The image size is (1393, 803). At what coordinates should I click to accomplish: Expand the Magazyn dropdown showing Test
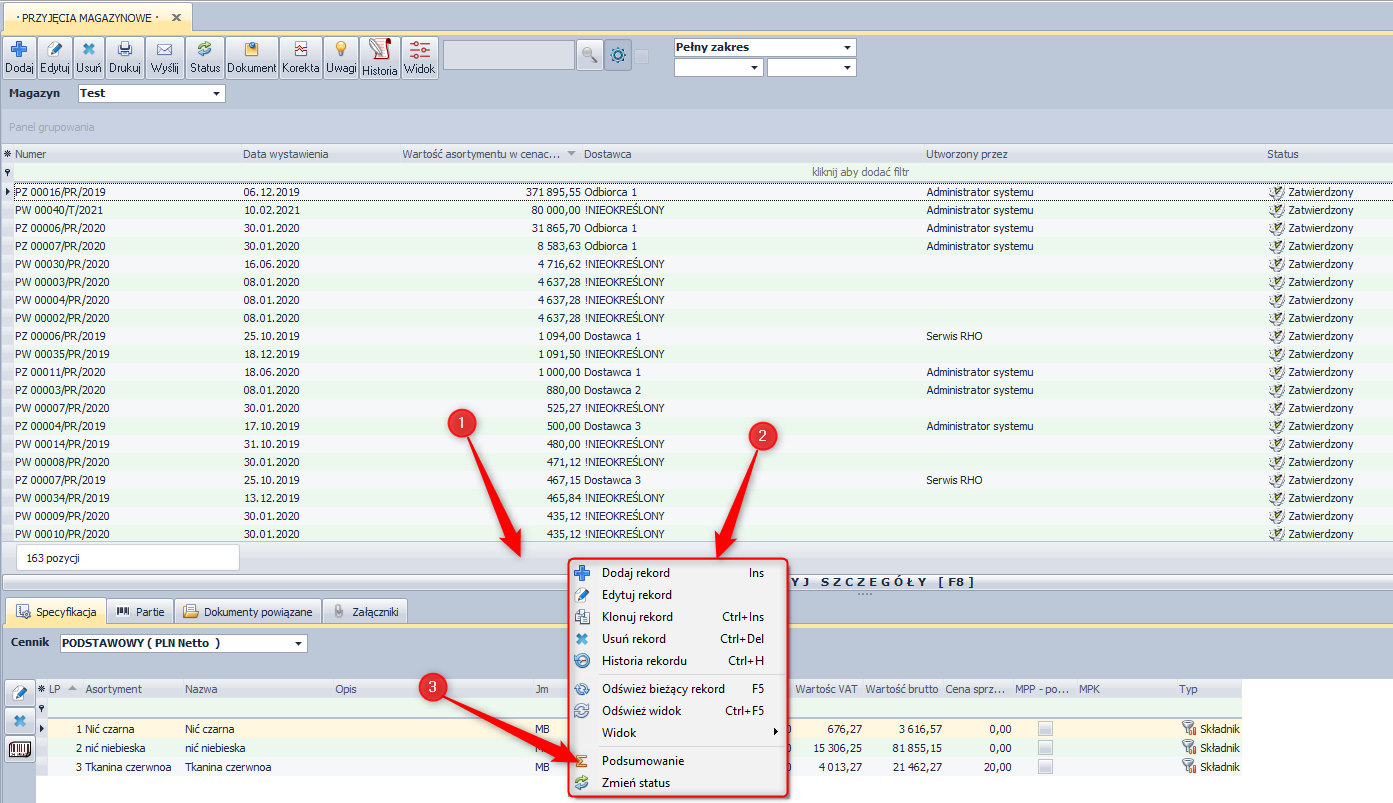point(216,94)
